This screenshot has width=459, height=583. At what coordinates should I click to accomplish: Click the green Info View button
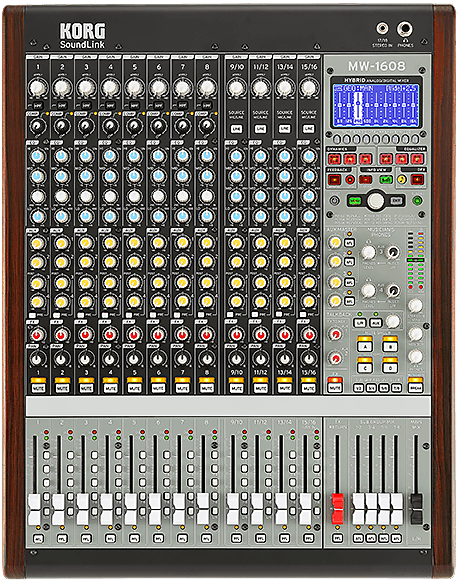(x=386, y=180)
